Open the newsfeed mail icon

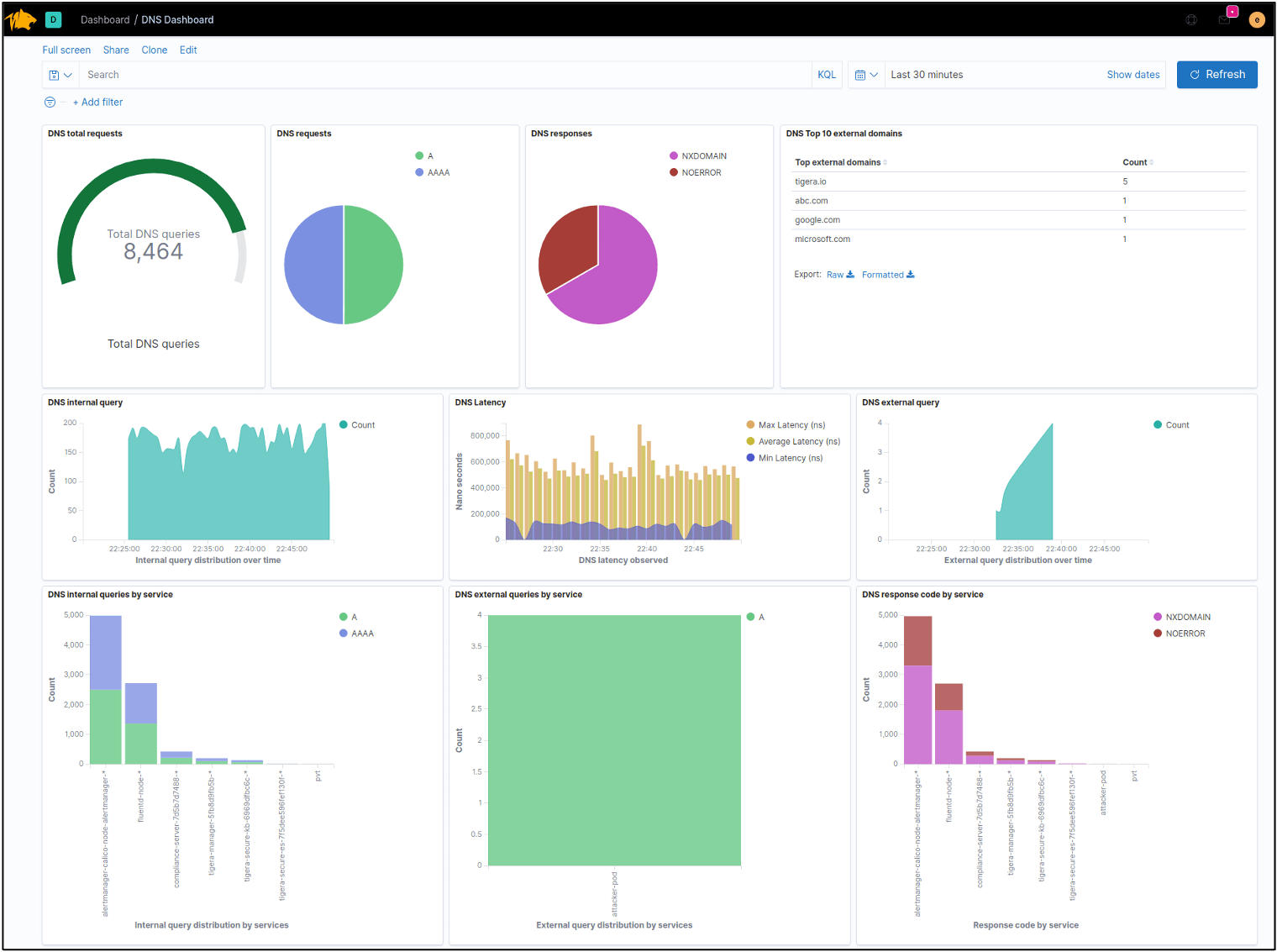[x=1224, y=19]
